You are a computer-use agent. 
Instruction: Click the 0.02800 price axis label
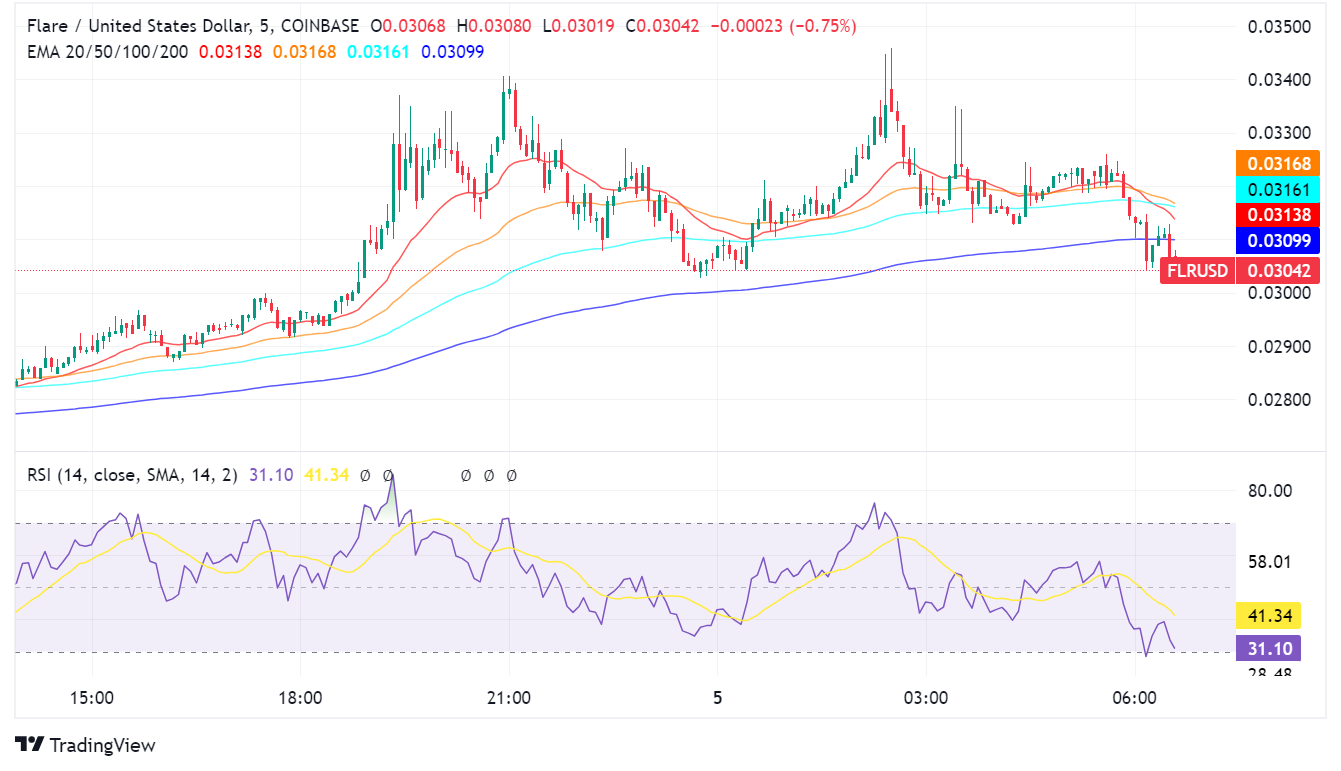coord(1278,401)
